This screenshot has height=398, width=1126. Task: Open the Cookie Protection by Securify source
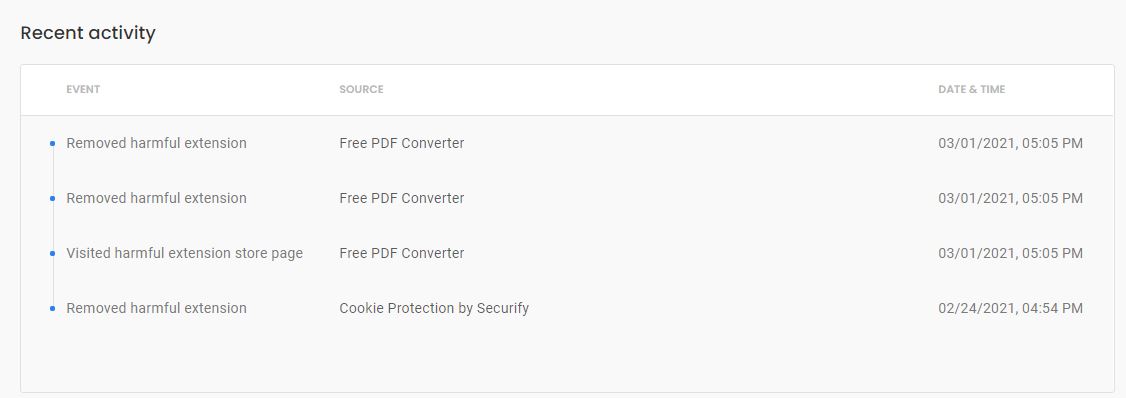coord(434,307)
